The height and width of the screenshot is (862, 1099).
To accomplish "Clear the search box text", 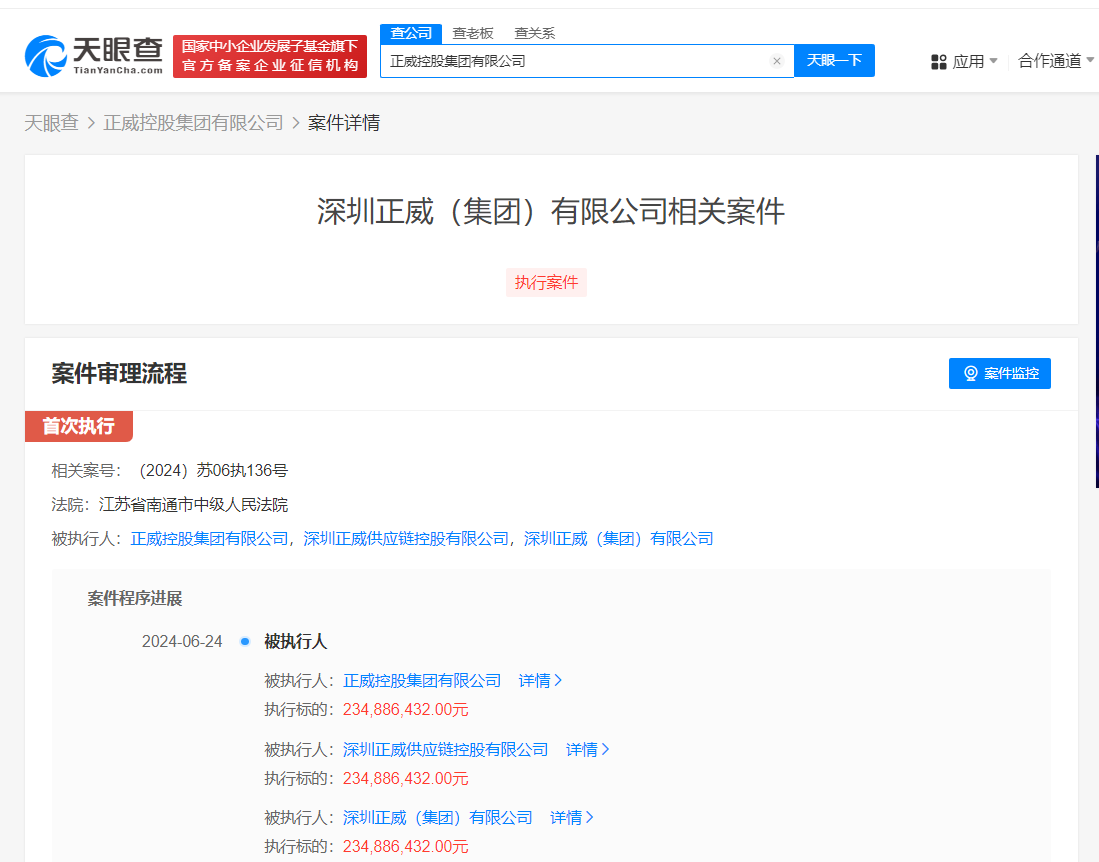I will tap(776, 61).
